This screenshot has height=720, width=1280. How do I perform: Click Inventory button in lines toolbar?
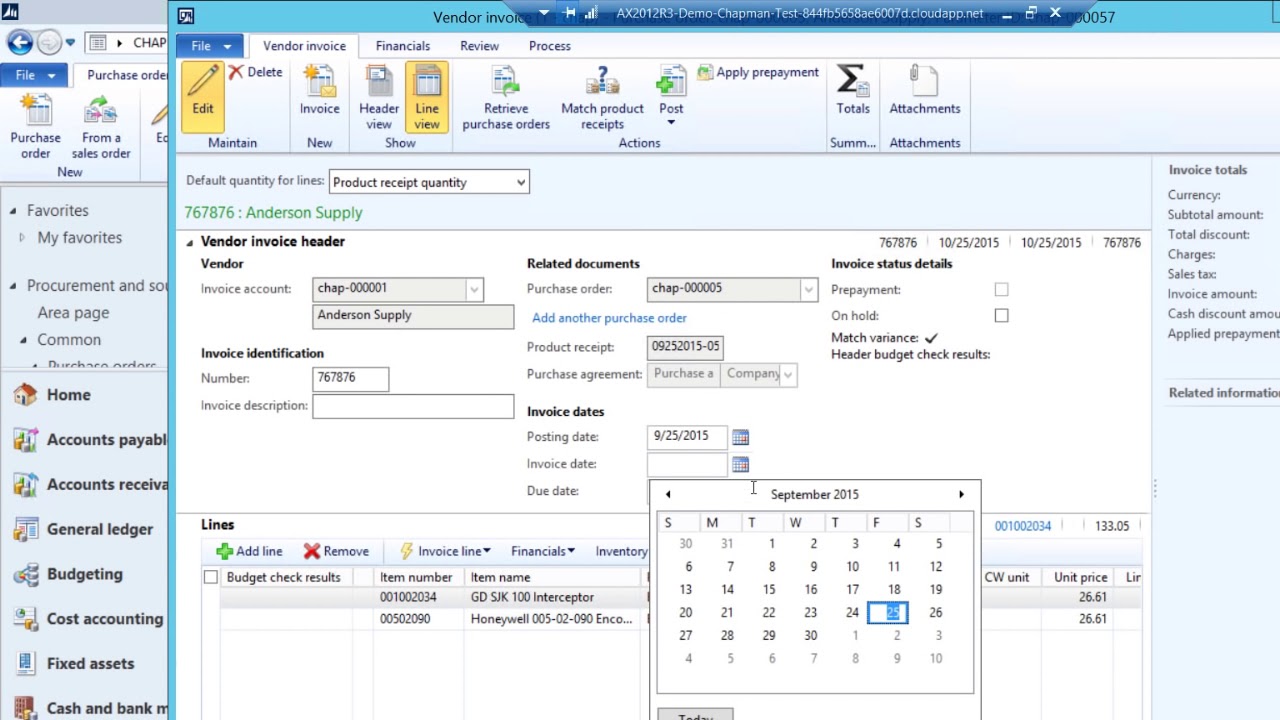[621, 551]
